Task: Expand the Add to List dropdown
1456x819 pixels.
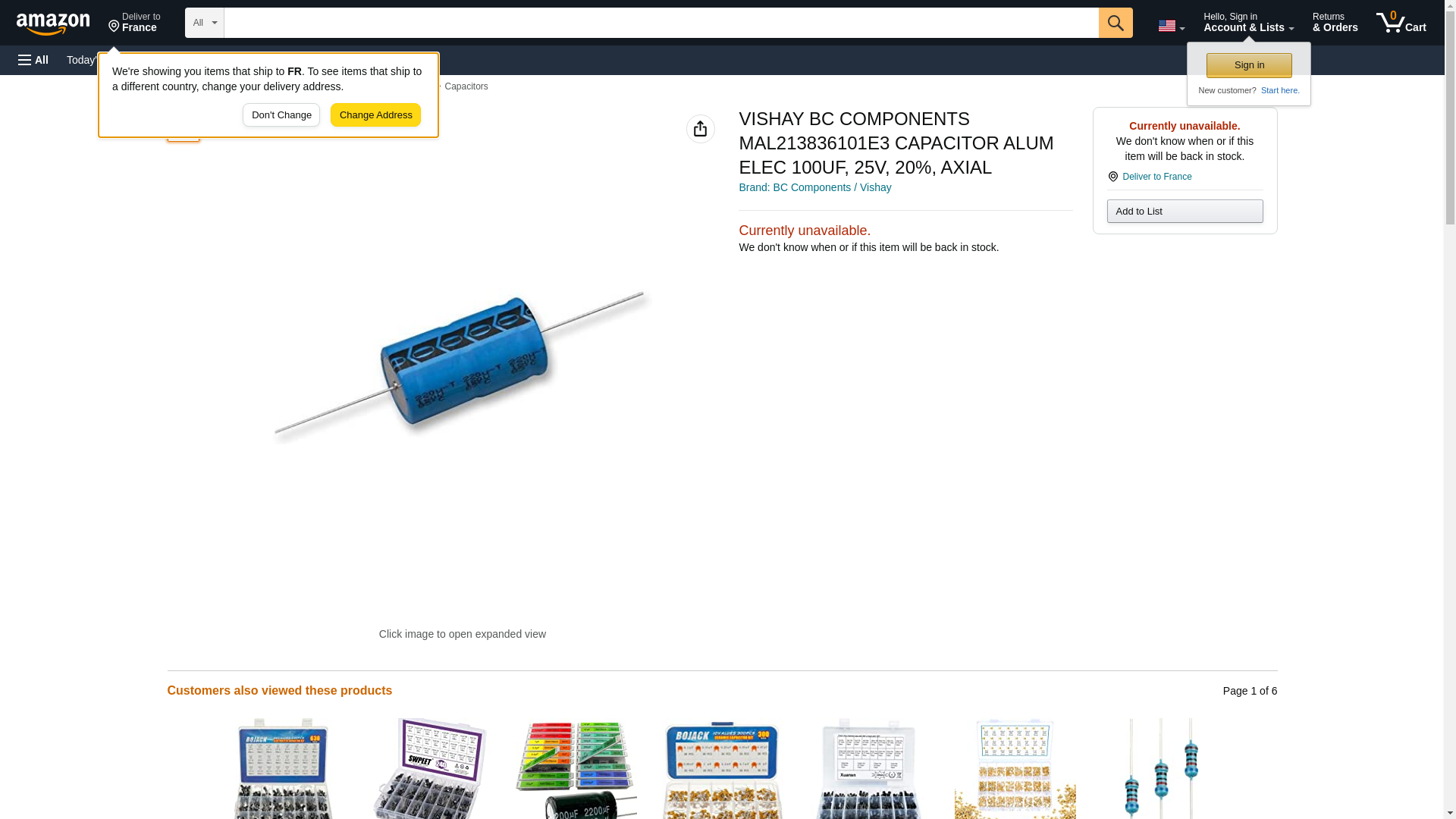Action: tap(1185, 211)
